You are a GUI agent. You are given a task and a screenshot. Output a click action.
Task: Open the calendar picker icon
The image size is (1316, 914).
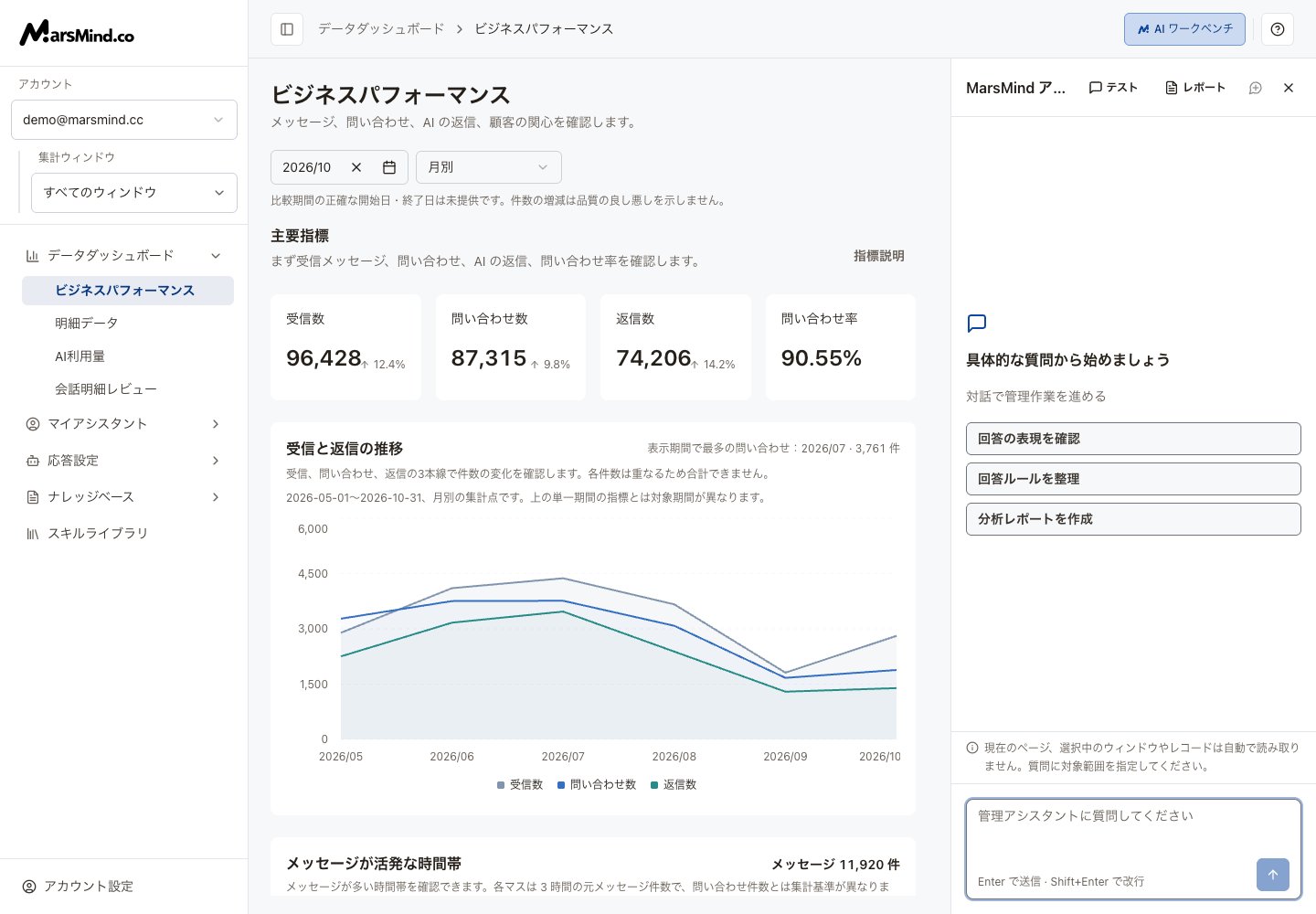click(389, 167)
